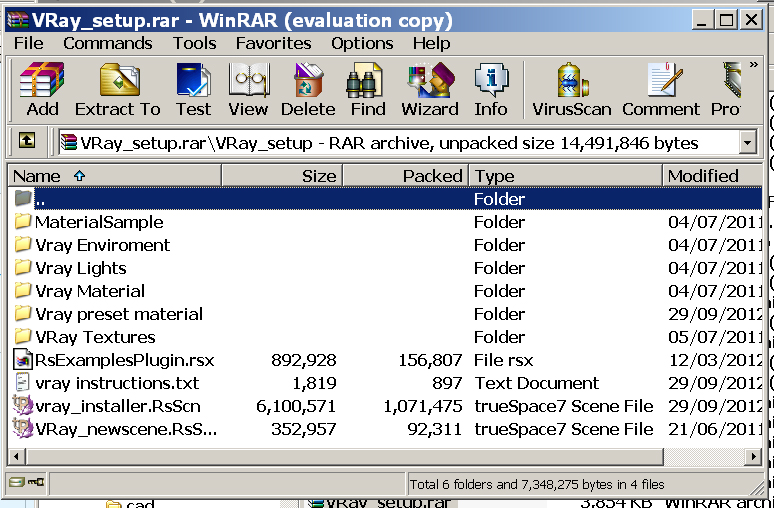Sort by the Modified column header
The image size is (774, 508).
(x=712, y=176)
